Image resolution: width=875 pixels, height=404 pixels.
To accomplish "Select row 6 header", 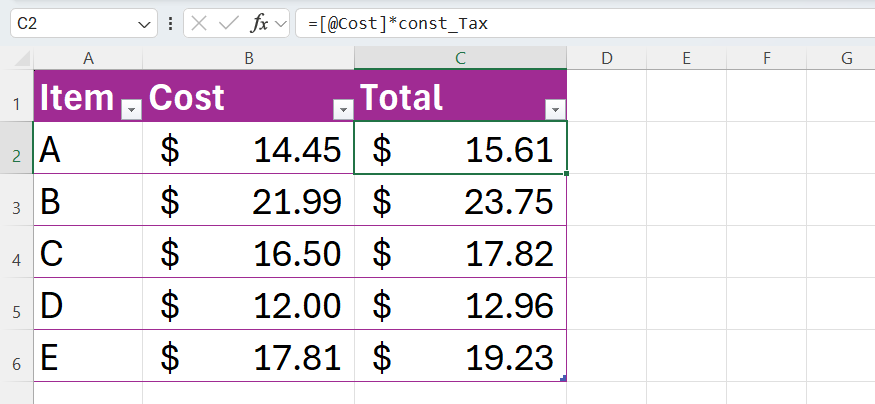I will (x=17, y=355).
